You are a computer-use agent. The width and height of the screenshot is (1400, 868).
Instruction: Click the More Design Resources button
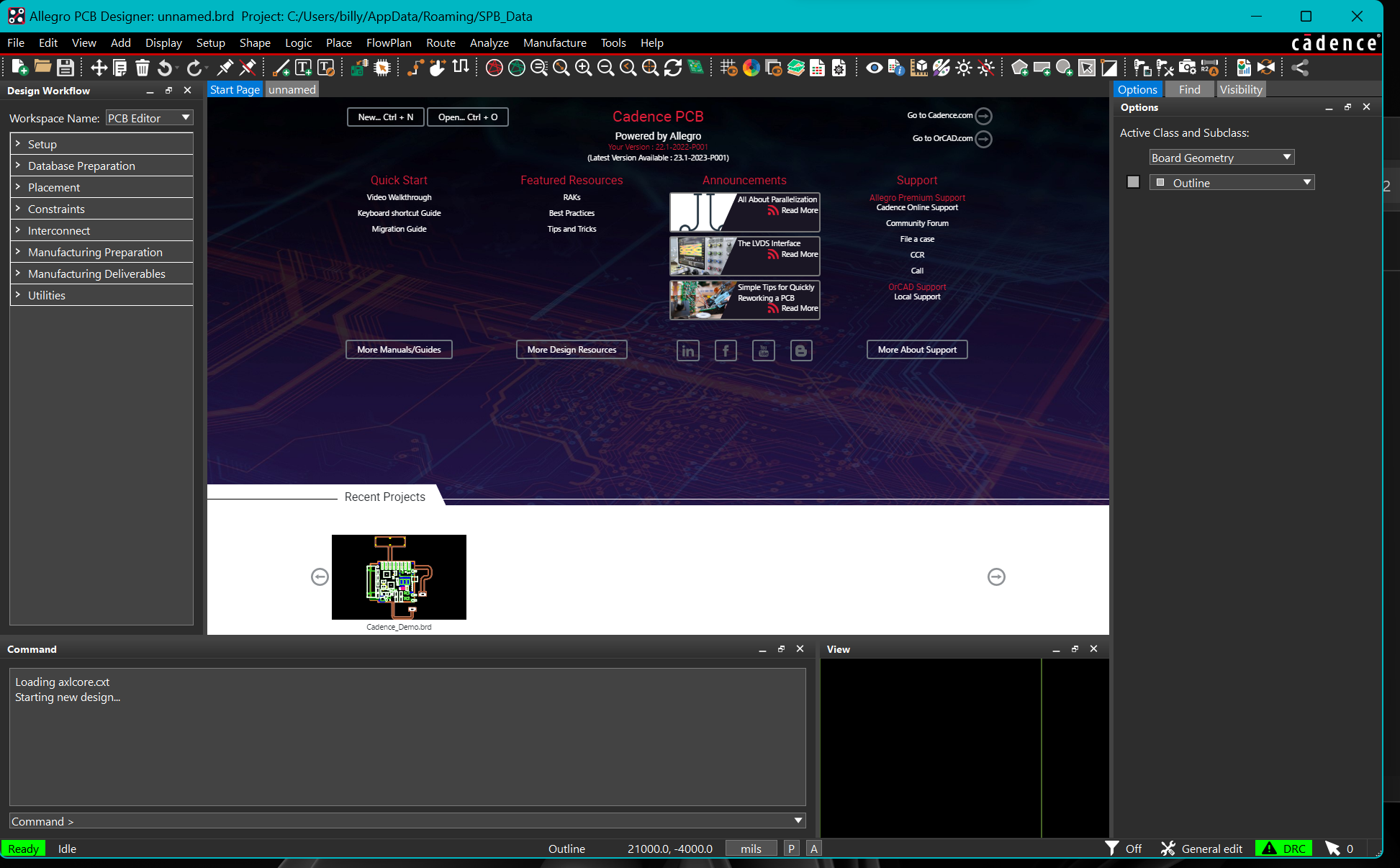point(572,350)
